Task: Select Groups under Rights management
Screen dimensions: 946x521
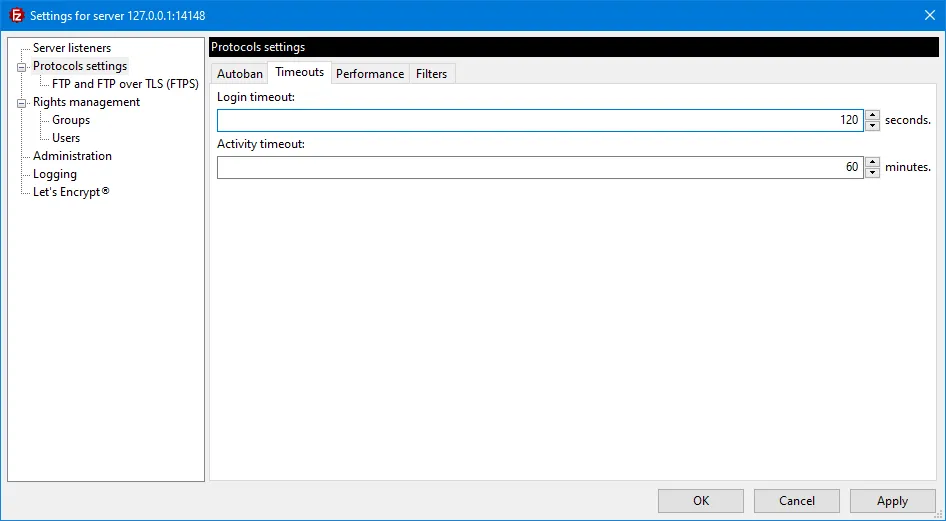Action: point(71,120)
